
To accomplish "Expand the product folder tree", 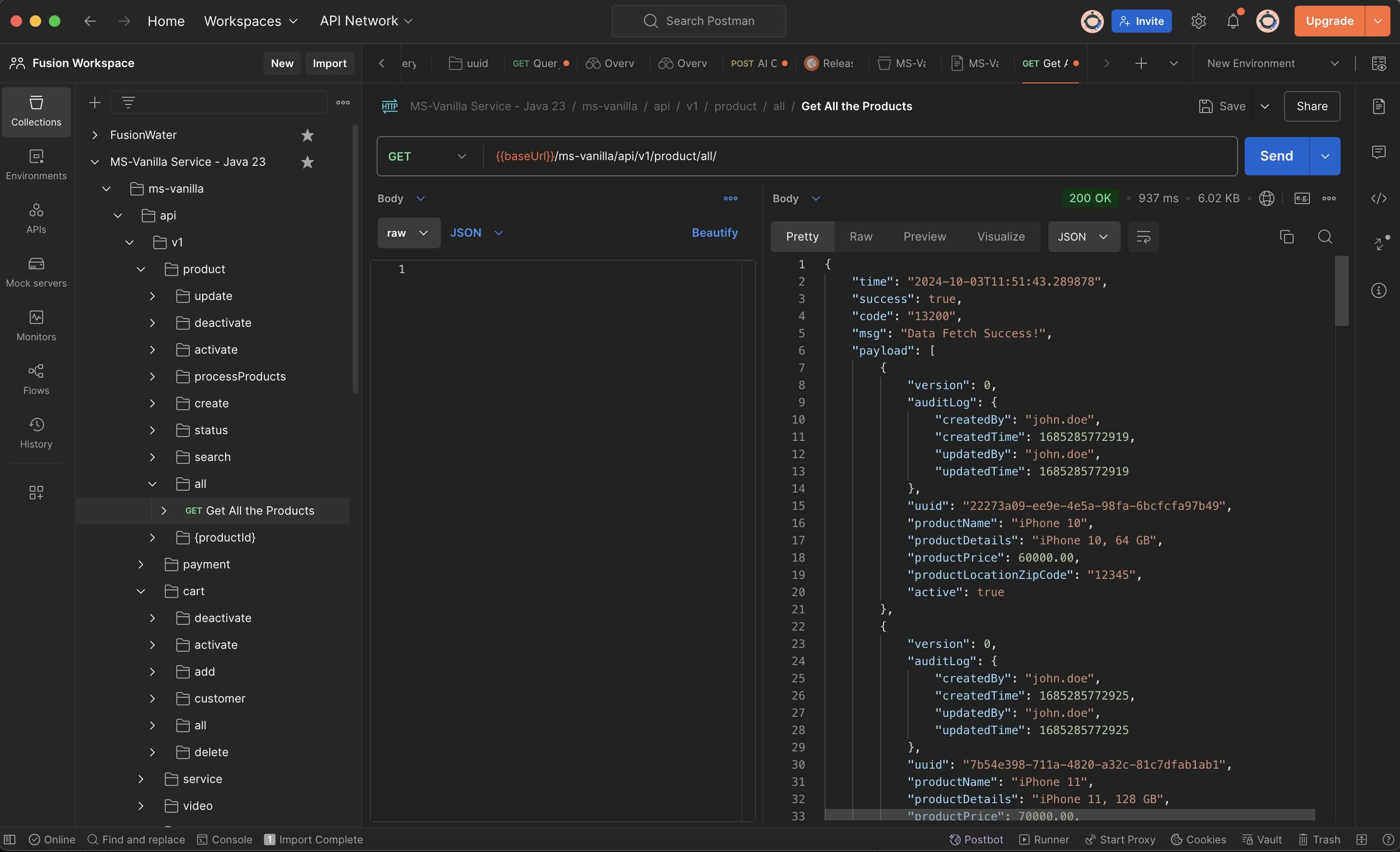I will coord(139,269).
